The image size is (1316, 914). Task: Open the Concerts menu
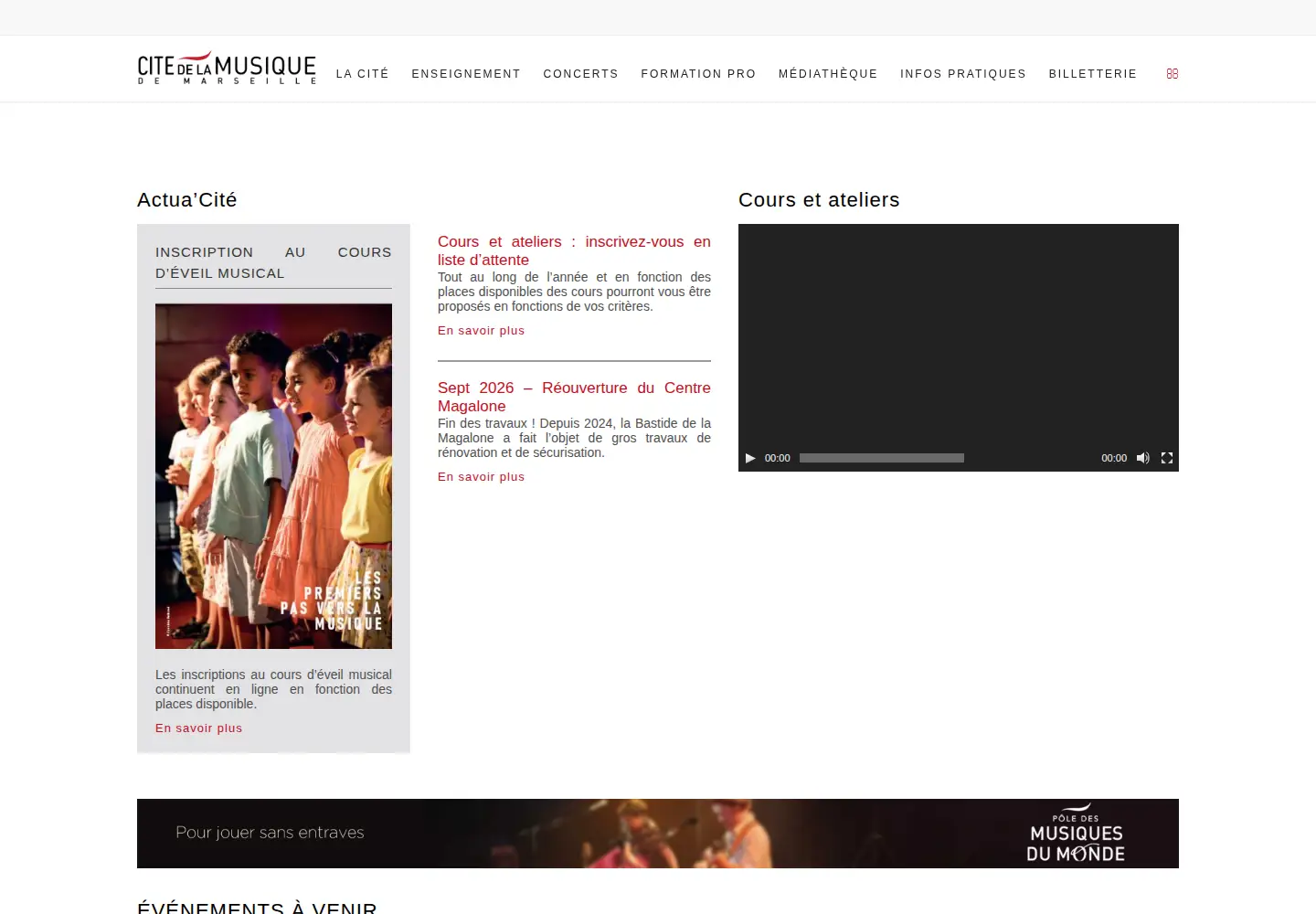click(581, 74)
